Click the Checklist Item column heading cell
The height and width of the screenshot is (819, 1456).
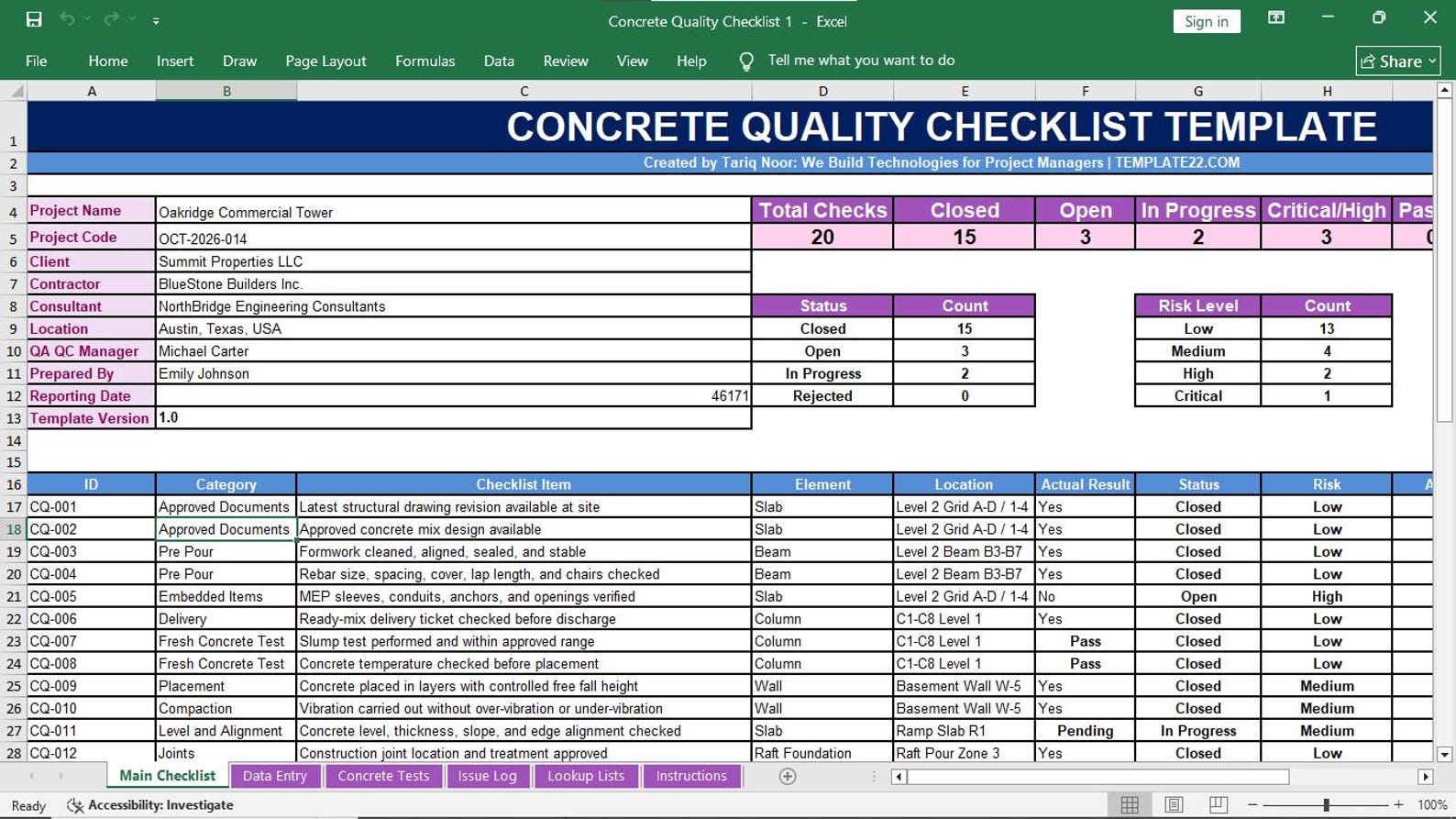[524, 484]
